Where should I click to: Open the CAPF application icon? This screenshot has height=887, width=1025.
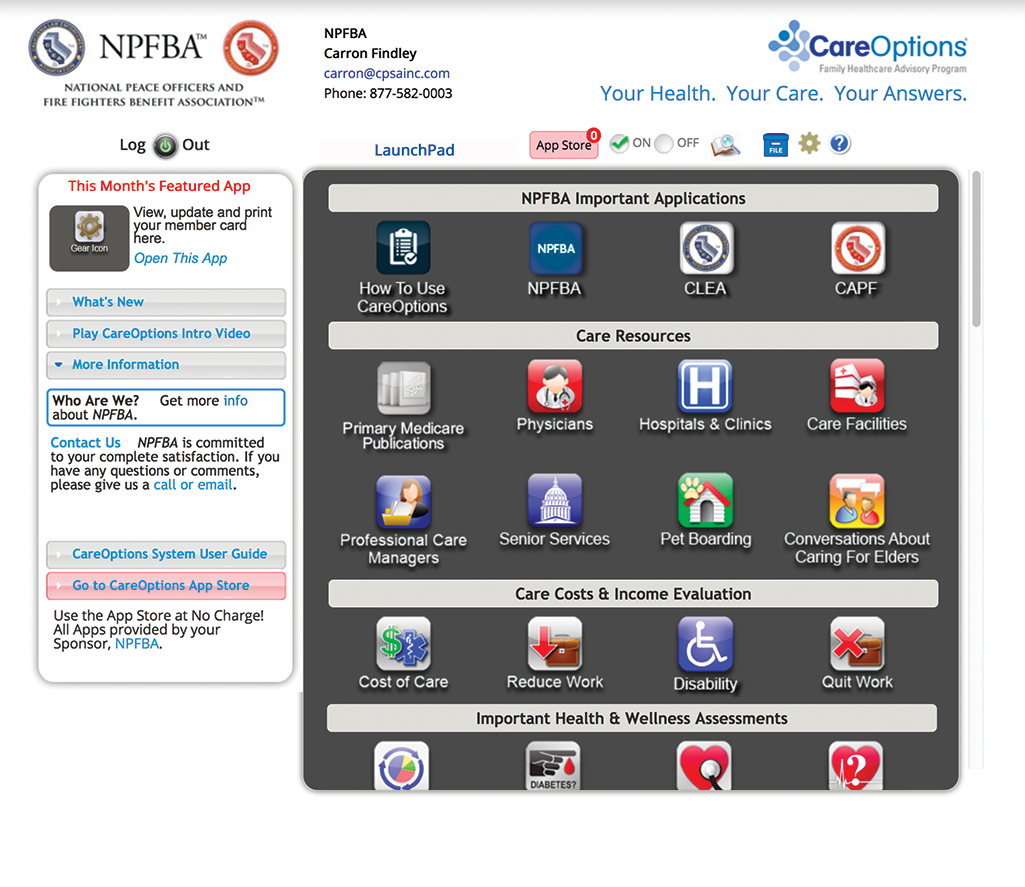(x=858, y=248)
